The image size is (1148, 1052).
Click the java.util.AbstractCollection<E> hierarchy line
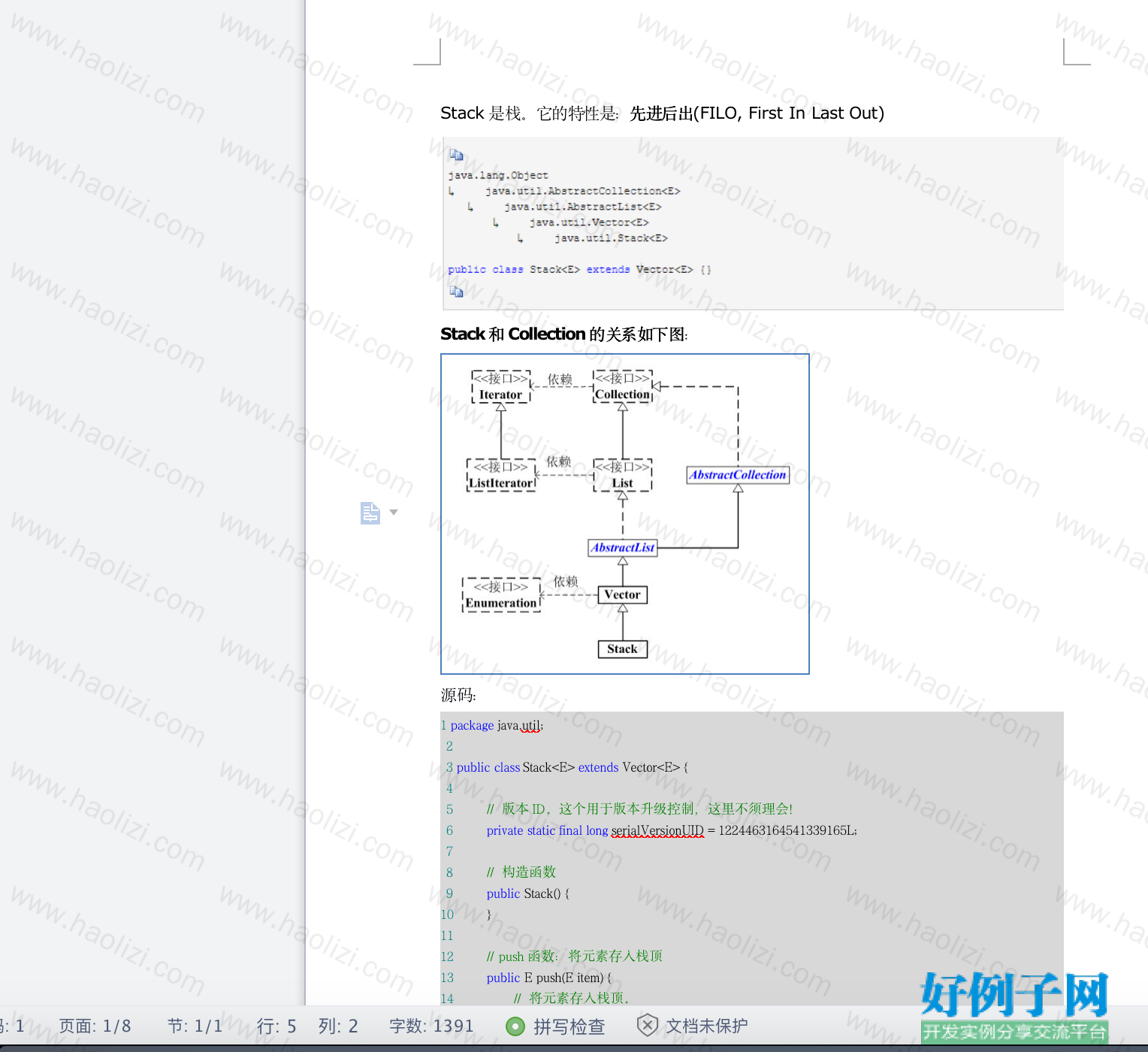(x=583, y=191)
